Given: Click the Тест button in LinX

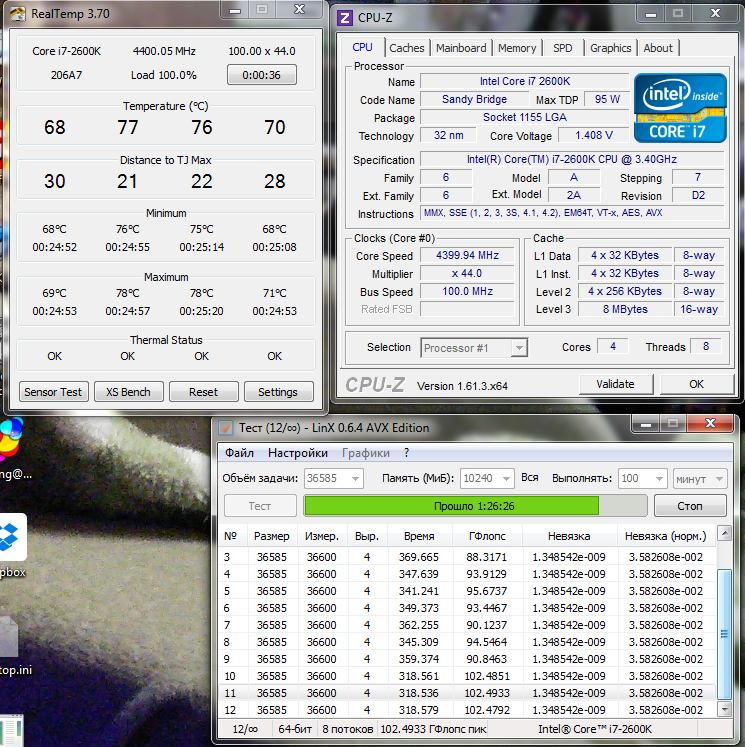Looking at the screenshot, I should 260,506.
